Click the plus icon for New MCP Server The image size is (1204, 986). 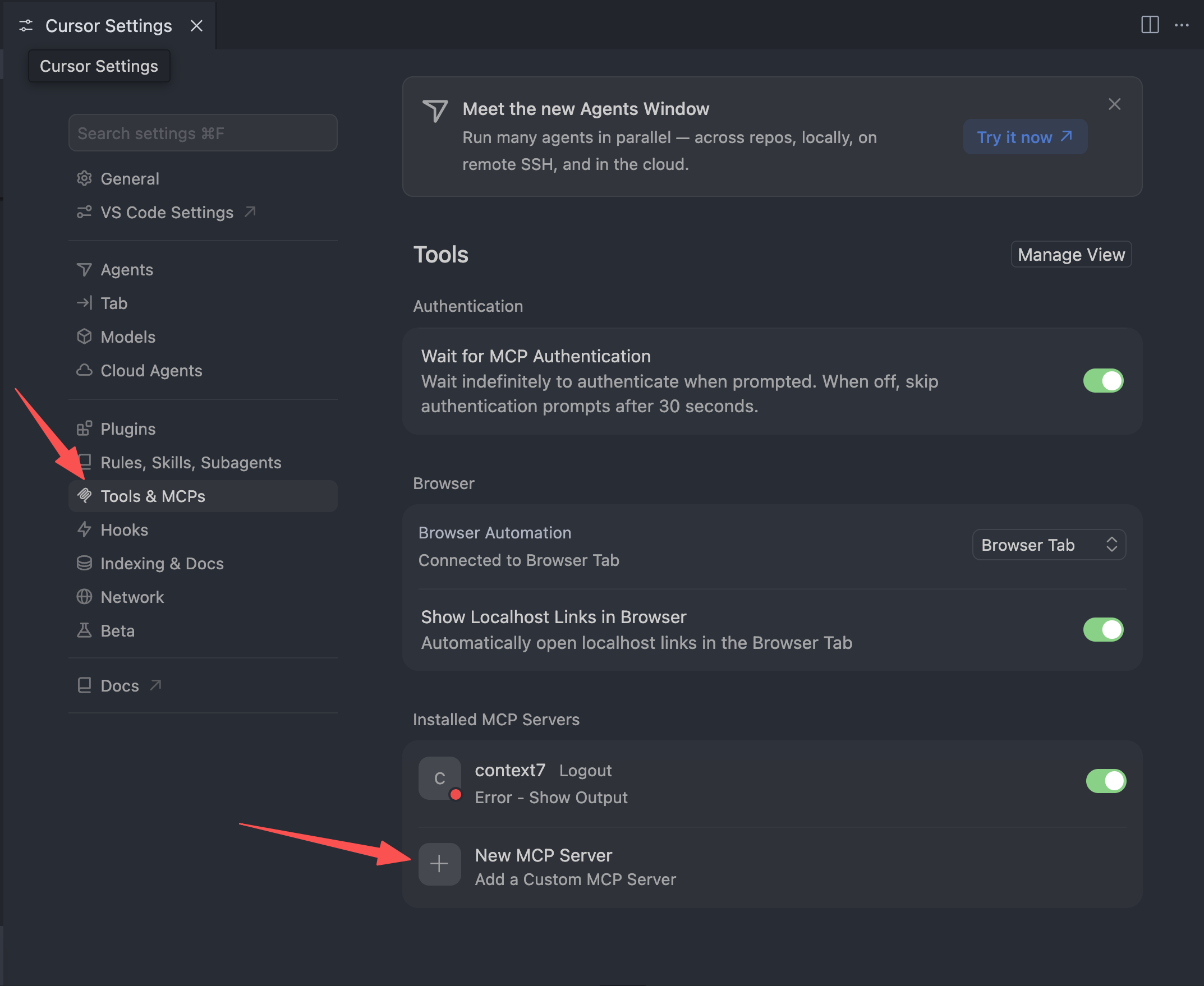coord(439,864)
